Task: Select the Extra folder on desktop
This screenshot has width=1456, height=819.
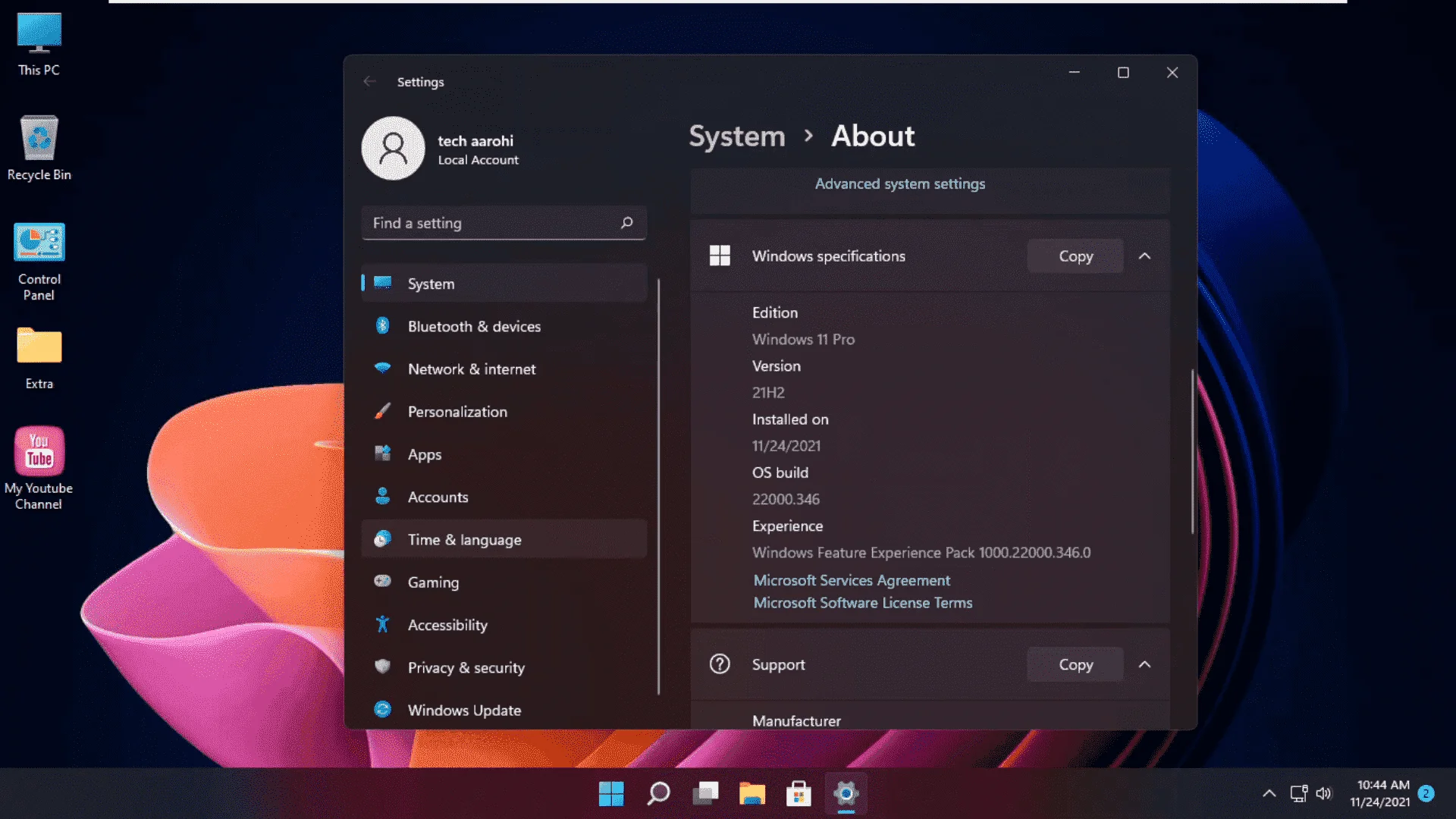Action: point(39,359)
